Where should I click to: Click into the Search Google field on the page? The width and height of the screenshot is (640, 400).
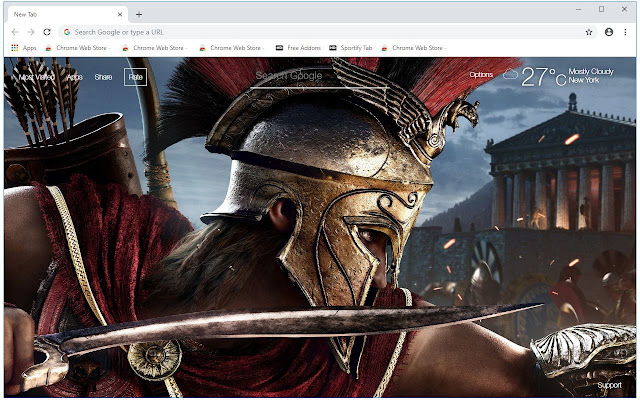coord(318,76)
